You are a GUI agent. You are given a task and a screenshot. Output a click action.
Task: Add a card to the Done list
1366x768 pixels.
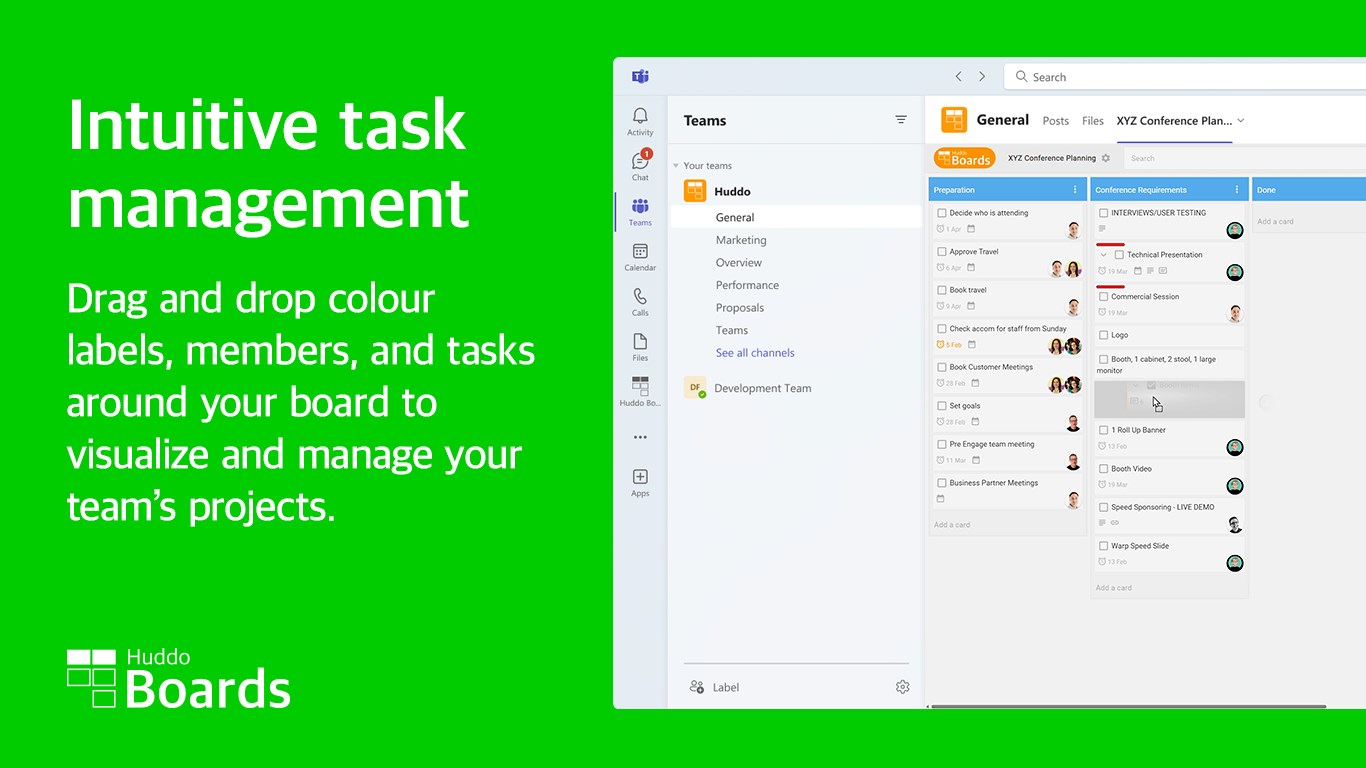pyautogui.click(x=1276, y=221)
